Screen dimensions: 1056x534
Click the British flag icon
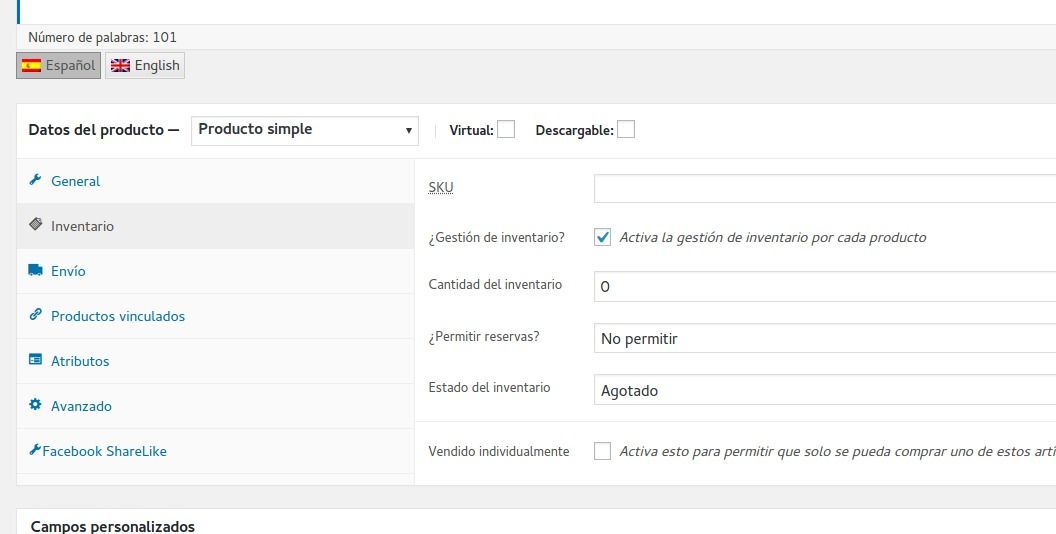[120, 65]
